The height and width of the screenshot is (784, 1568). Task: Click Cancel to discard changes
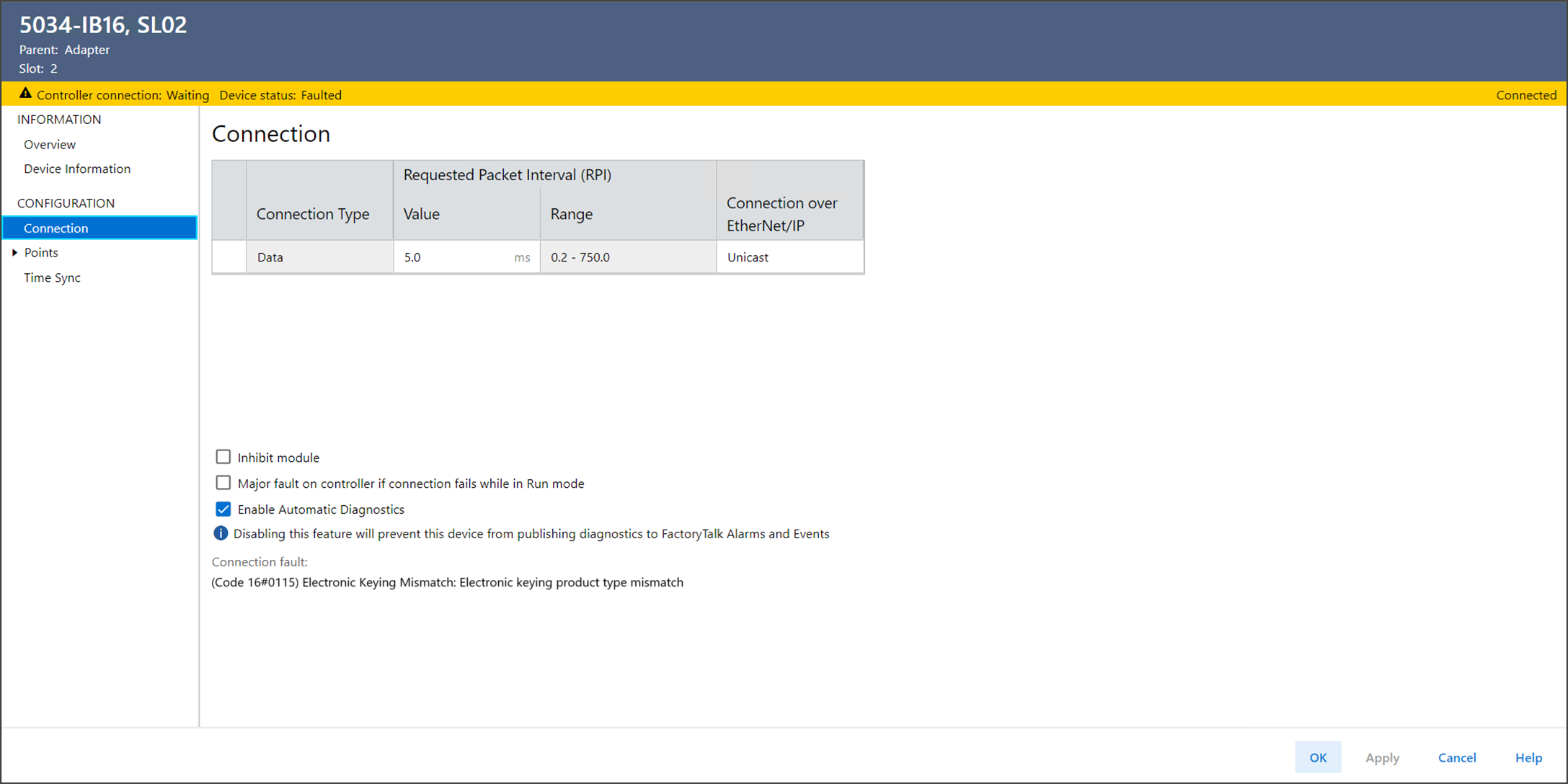[x=1457, y=757]
